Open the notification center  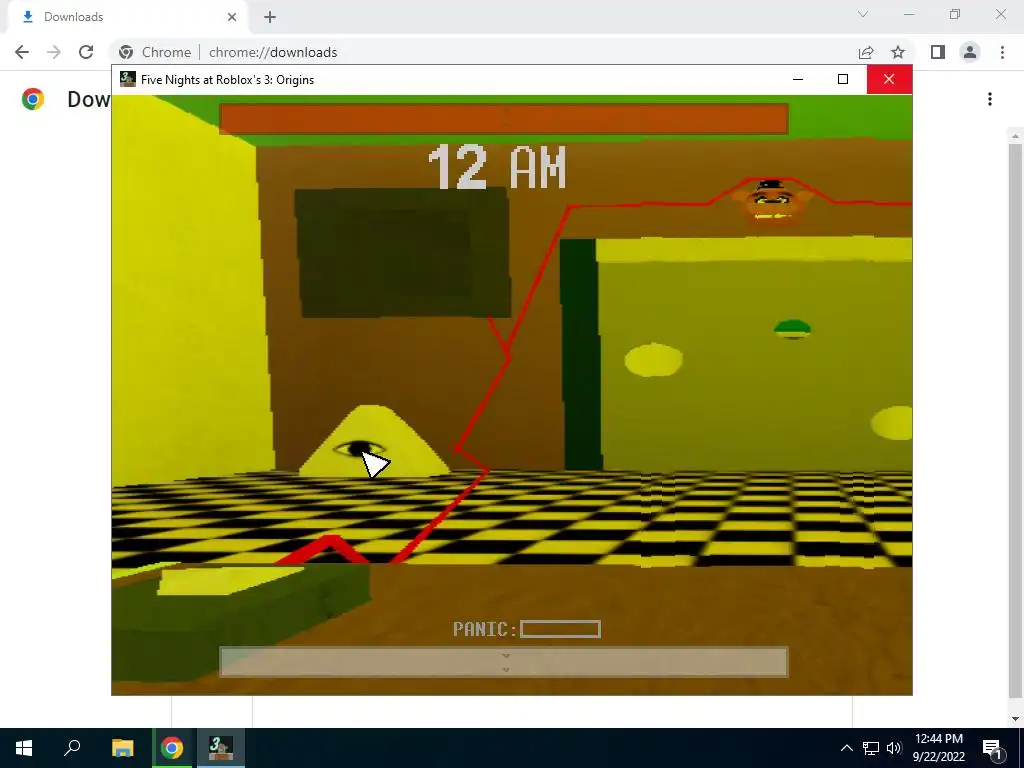click(x=991, y=748)
